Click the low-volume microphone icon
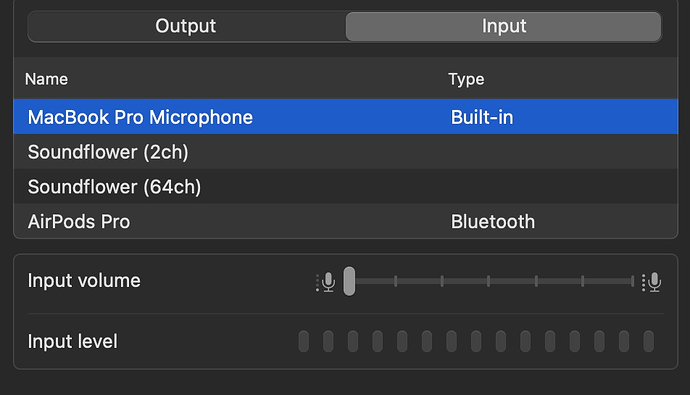690x395 pixels. 326,282
